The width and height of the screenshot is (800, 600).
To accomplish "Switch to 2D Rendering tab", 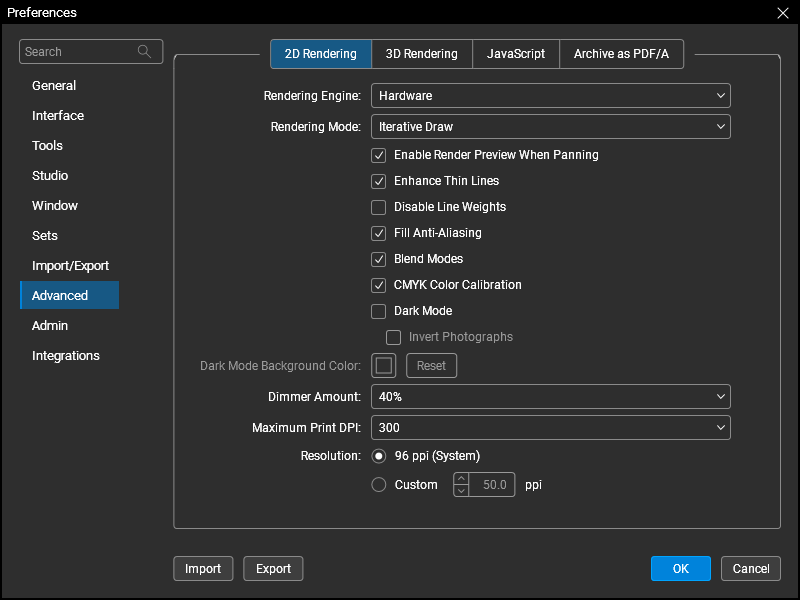I will click(x=320, y=54).
